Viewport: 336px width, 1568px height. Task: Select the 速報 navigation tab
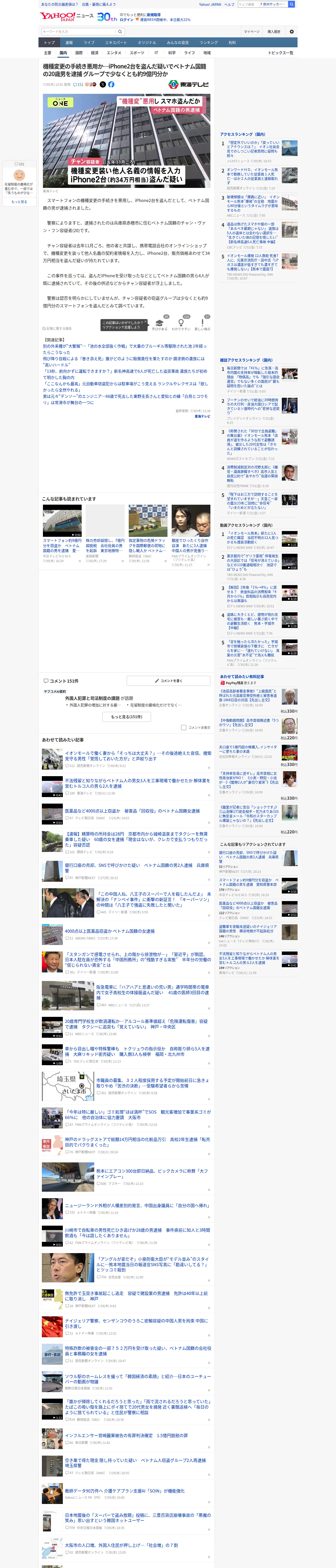(x=69, y=43)
